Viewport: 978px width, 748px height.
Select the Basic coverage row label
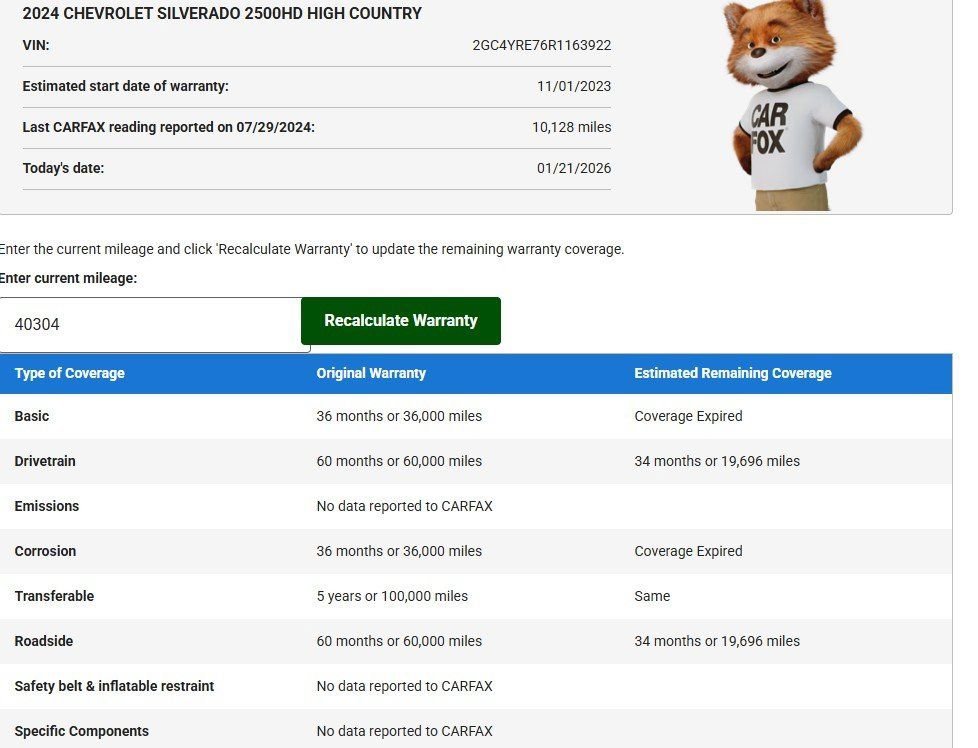coord(32,416)
